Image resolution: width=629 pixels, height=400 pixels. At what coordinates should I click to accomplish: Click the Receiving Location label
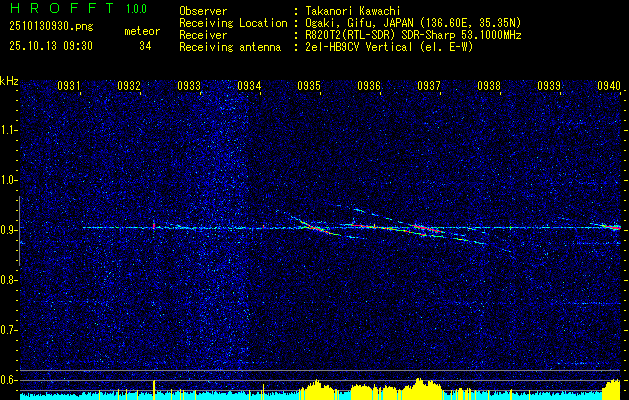(x=233, y=23)
